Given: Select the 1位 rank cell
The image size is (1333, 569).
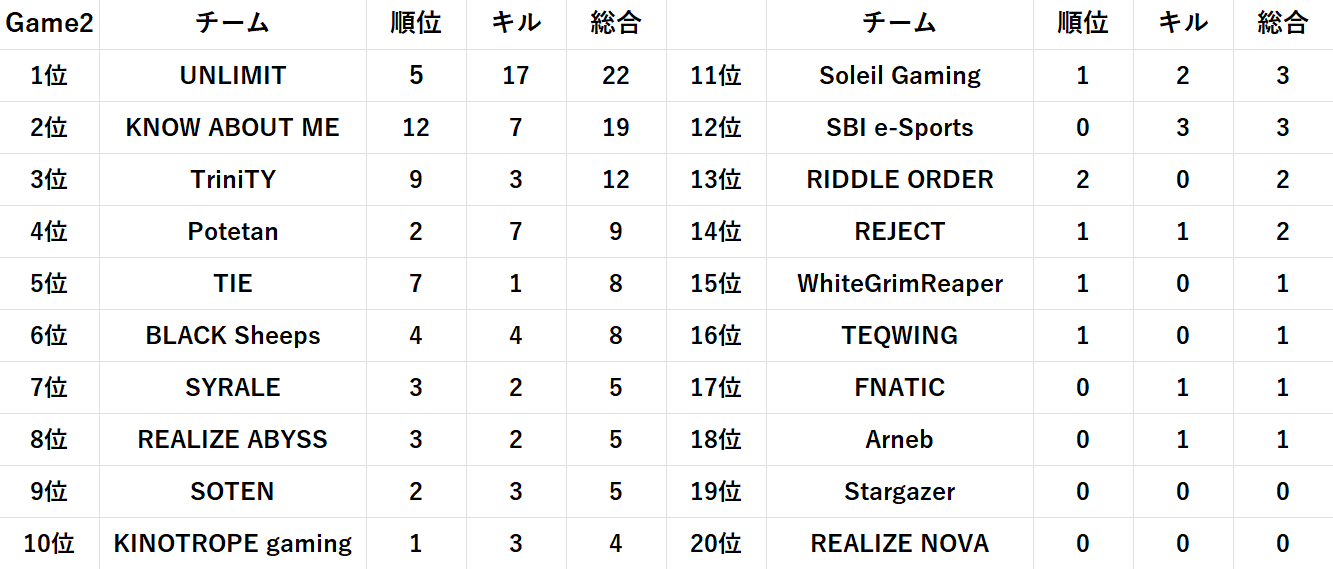Looking at the screenshot, I should coord(49,76).
